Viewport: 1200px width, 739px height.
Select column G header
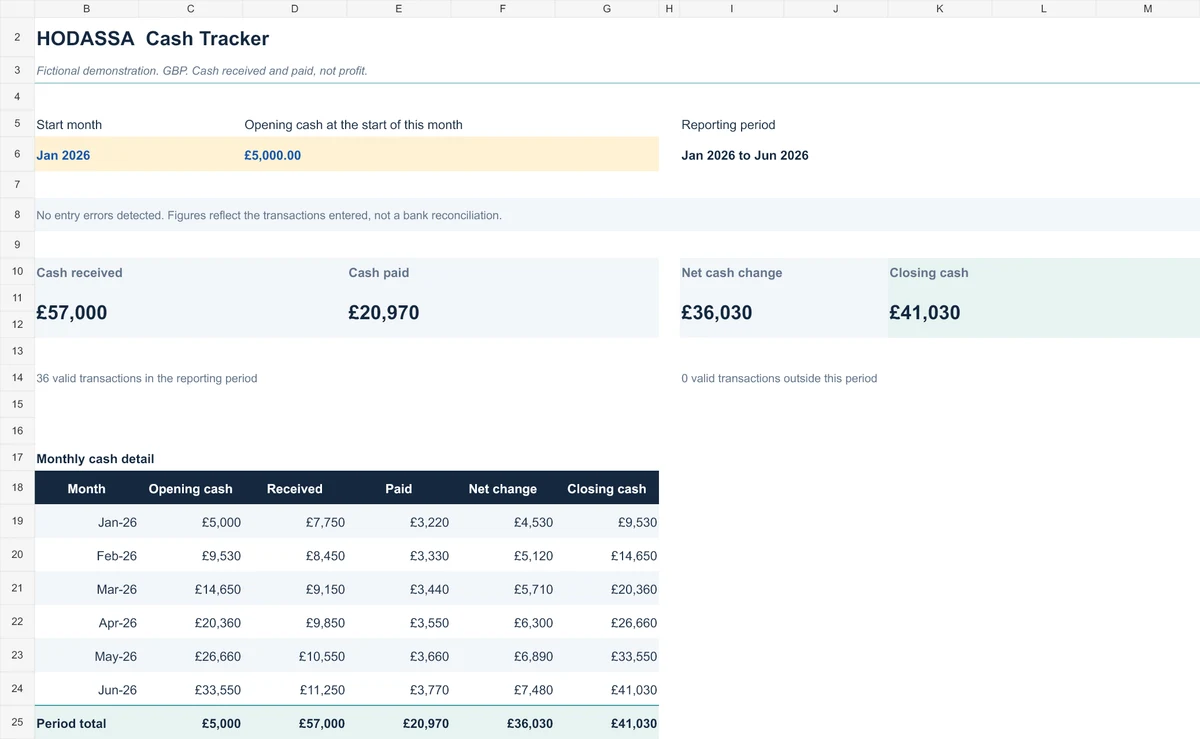(607, 8)
